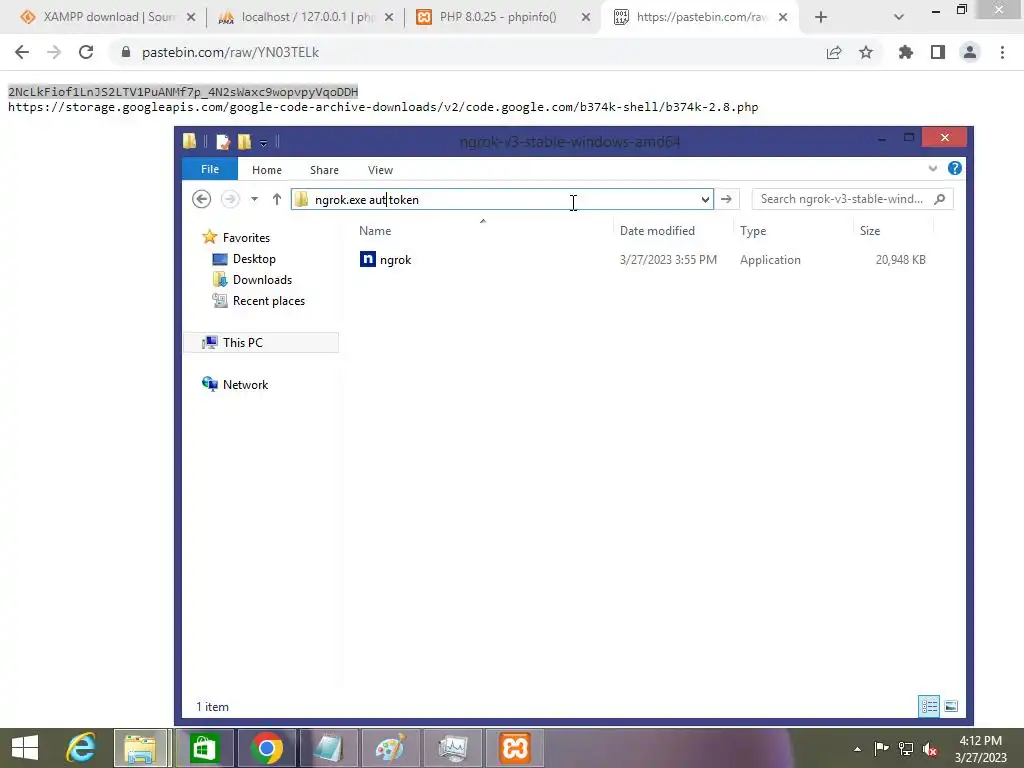Open Chrome three-dot menu
The height and width of the screenshot is (768, 1024).
[1002, 52]
